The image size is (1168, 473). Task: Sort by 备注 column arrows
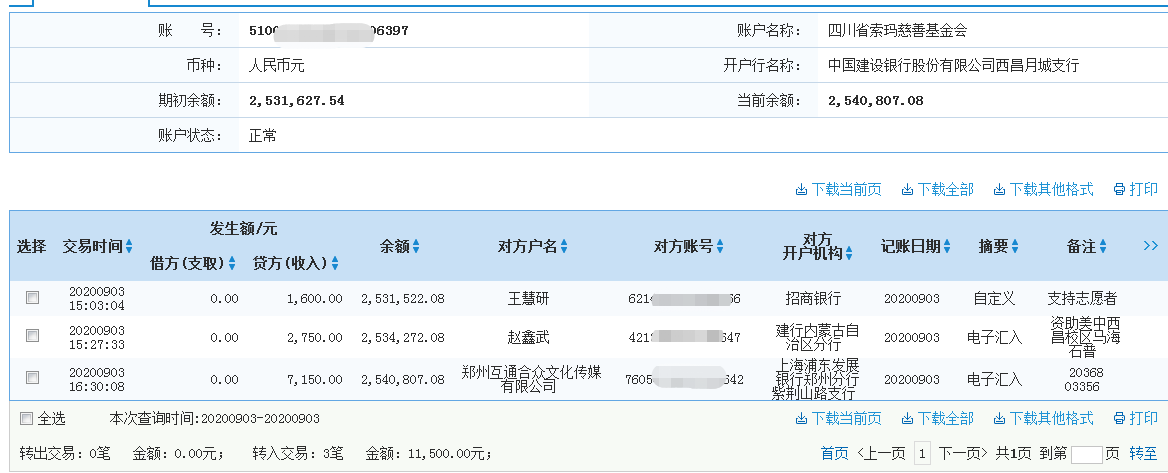coord(1102,247)
